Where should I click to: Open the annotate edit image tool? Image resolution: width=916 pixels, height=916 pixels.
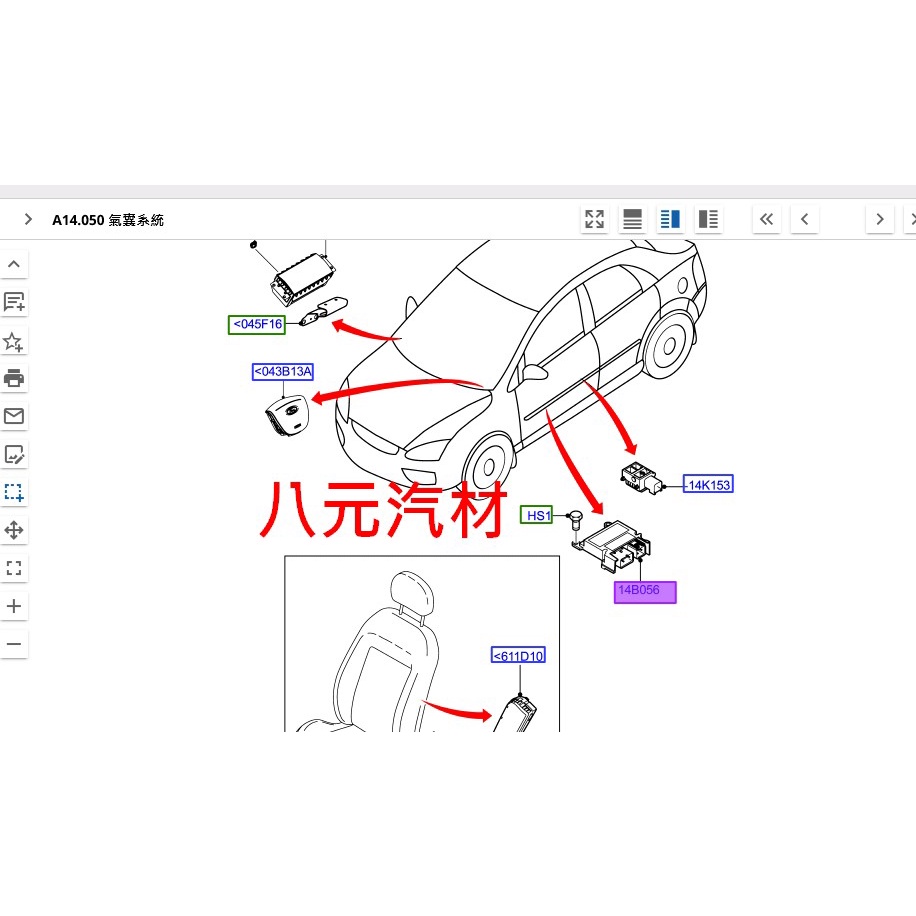coord(14,454)
